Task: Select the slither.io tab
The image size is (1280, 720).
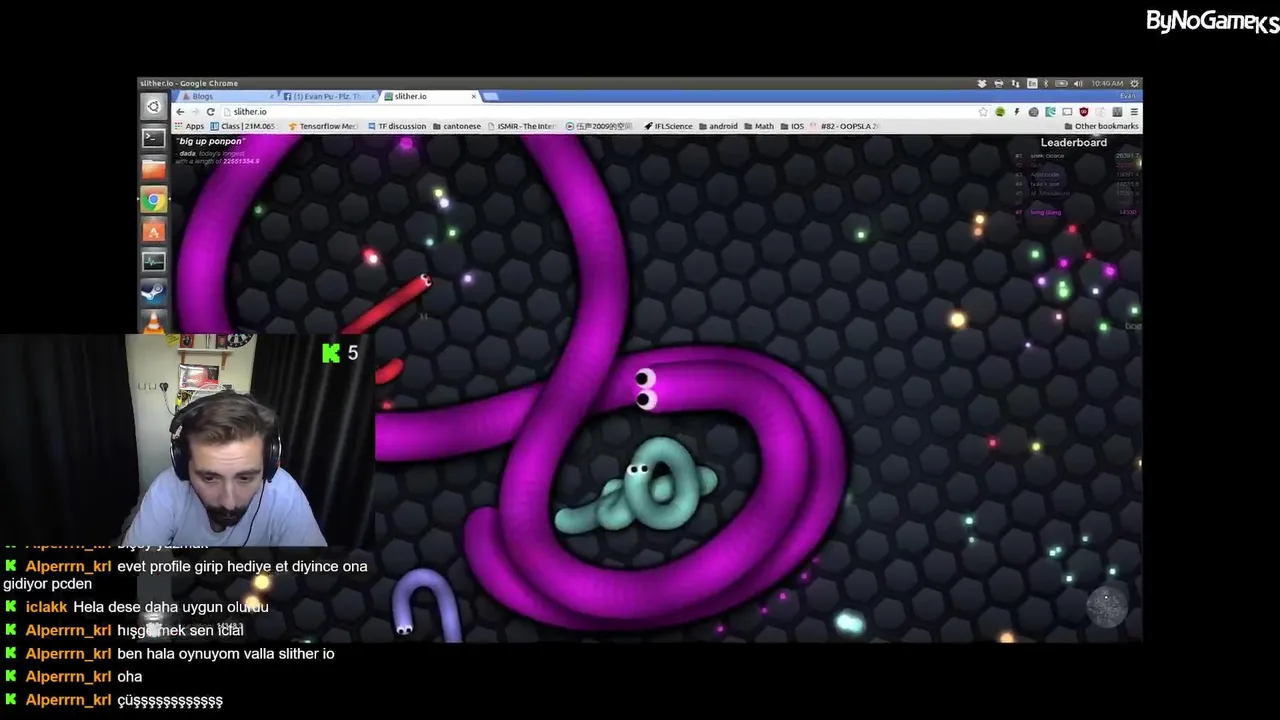Action: [431, 96]
